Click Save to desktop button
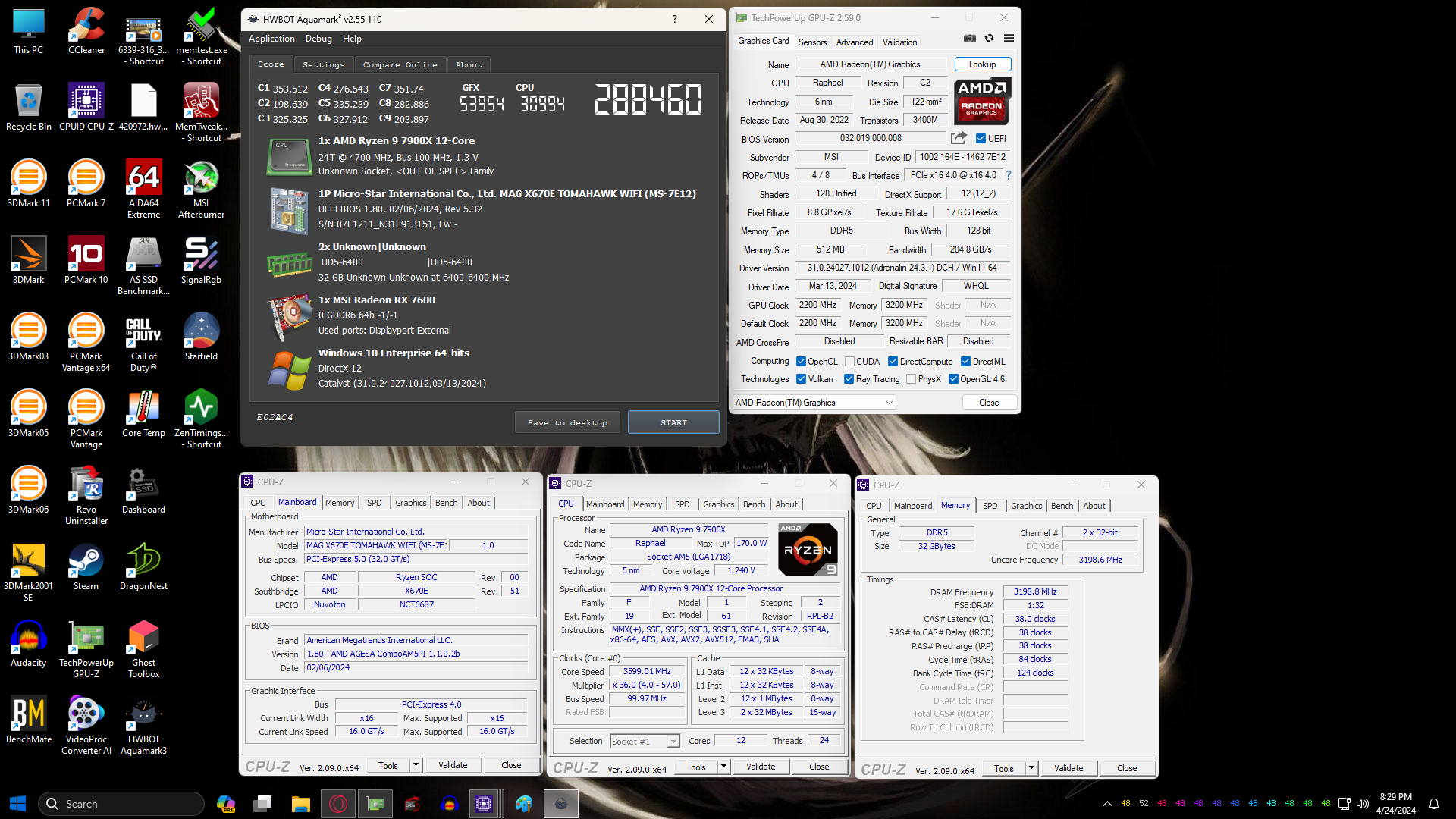Viewport: 1456px width, 819px height. pos(567,422)
